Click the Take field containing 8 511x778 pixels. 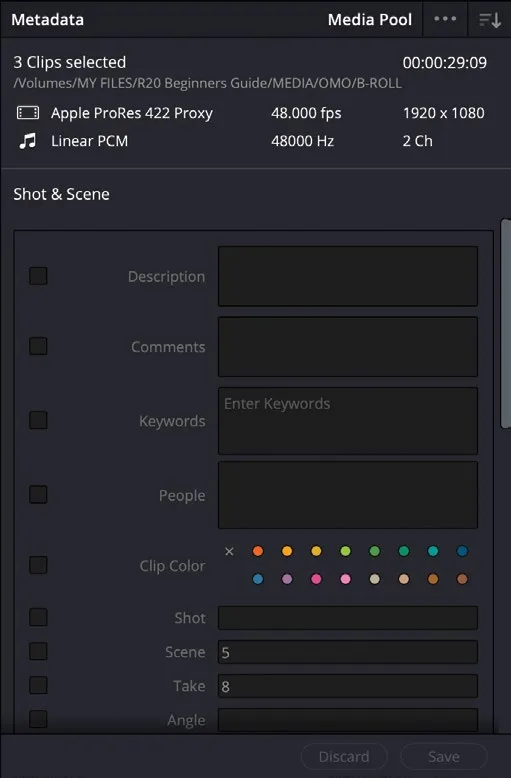(348, 686)
